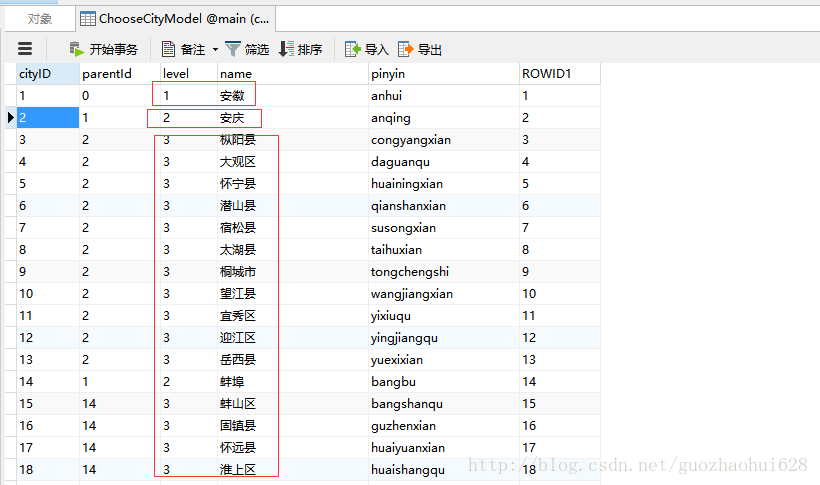Image resolution: width=820 pixels, height=485 pixels.
Task: Select the name cell 怀远县
Action: [293, 447]
